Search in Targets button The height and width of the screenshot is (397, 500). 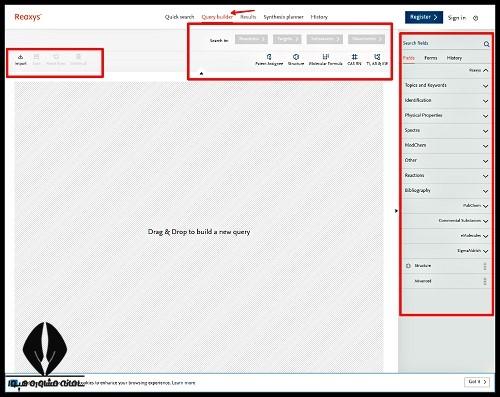[x=287, y=39]
